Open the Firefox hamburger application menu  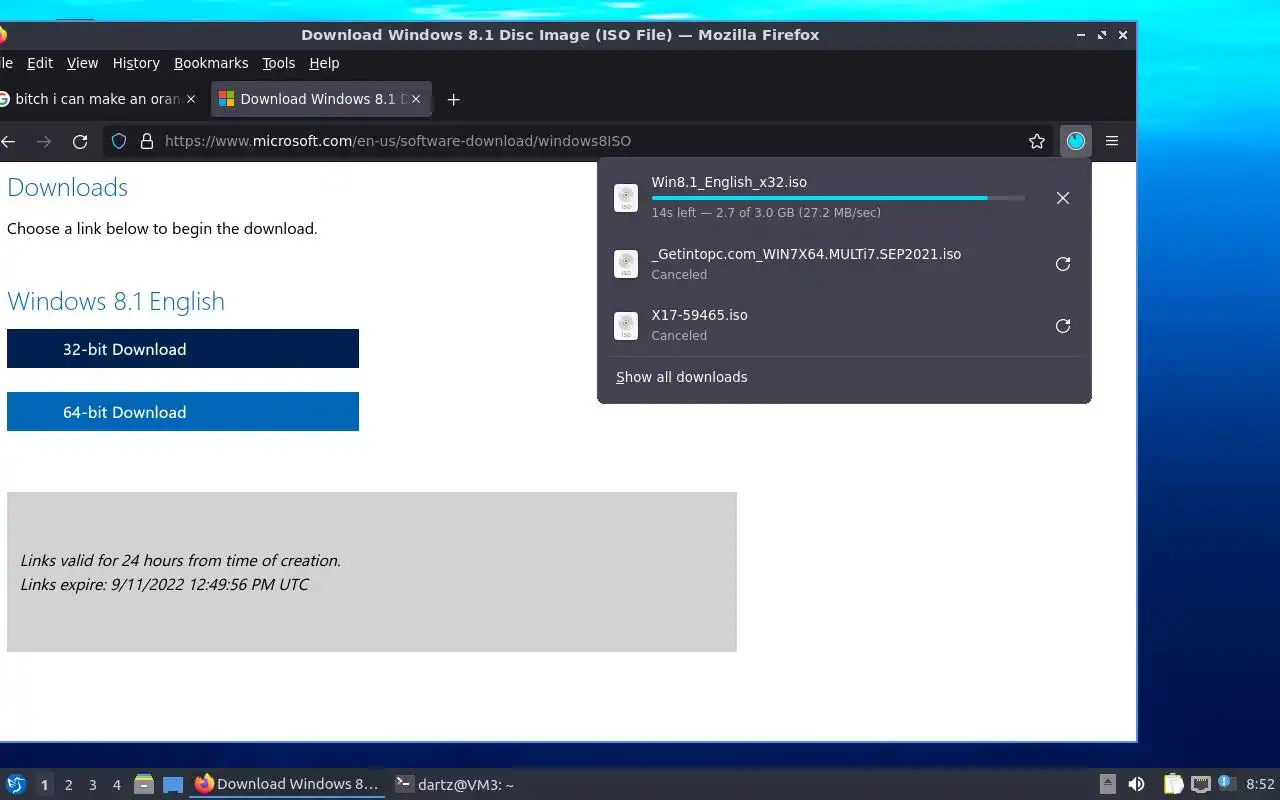1112,141
